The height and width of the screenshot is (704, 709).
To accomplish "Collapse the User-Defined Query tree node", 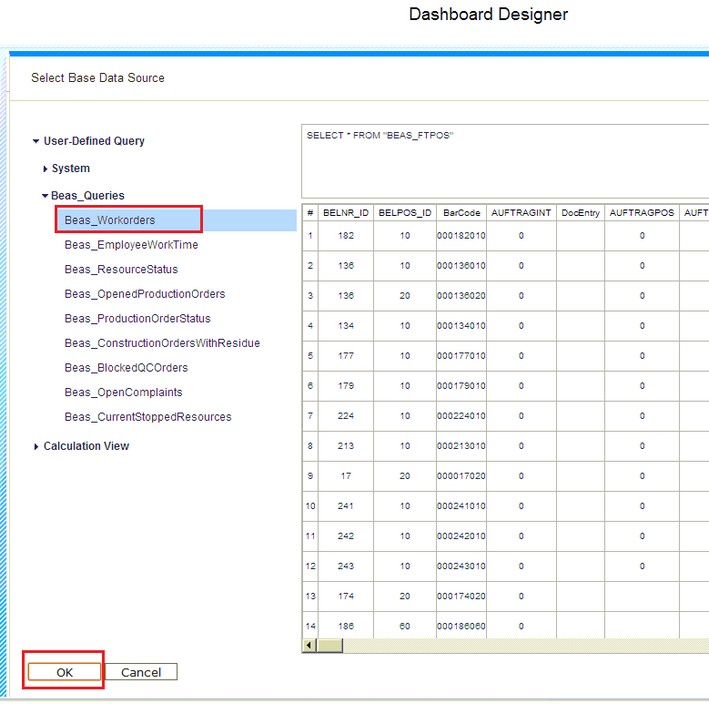I will click(x=37, y=142).
